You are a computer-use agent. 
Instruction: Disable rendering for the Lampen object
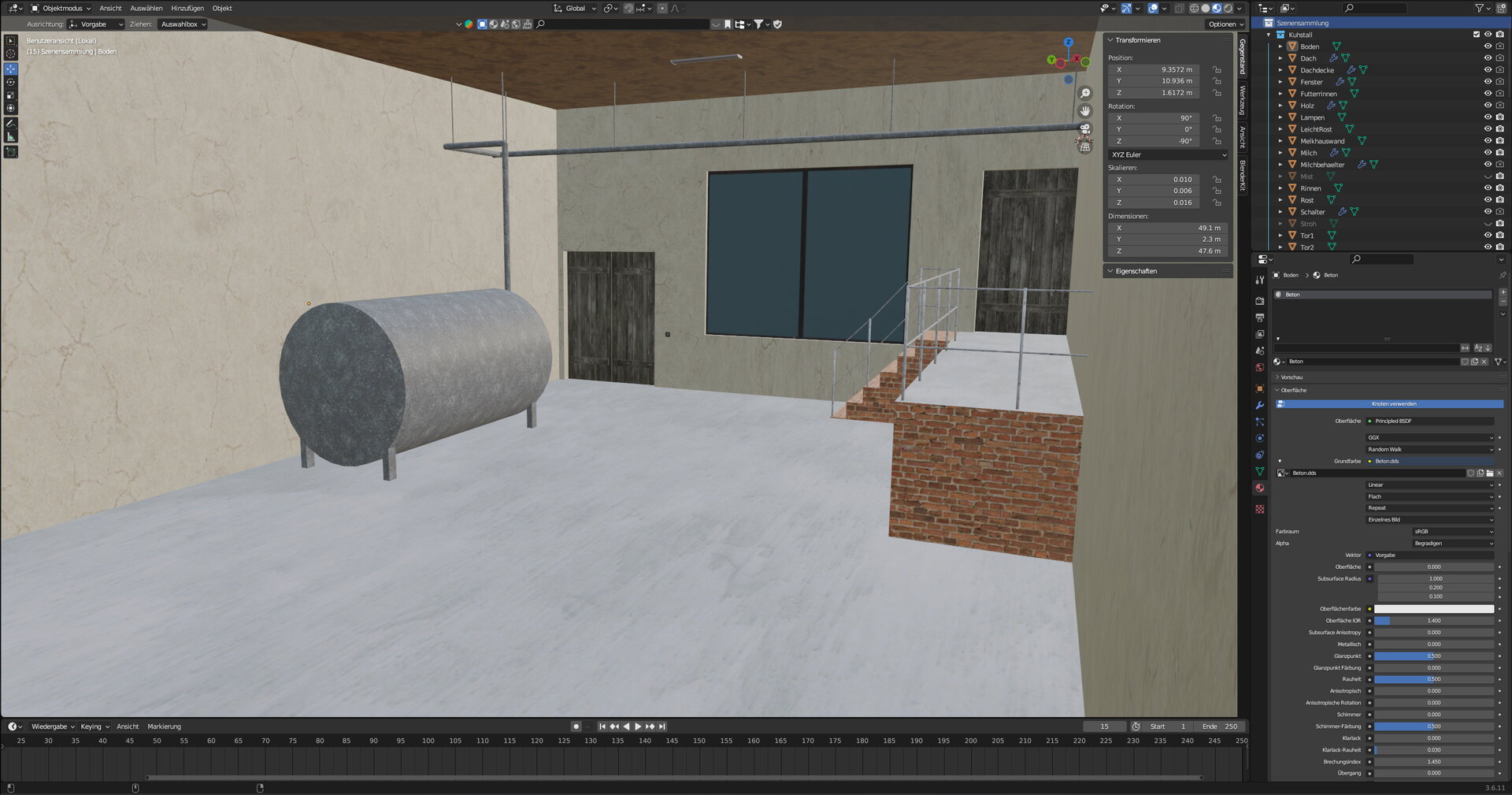coord(1499,117)
